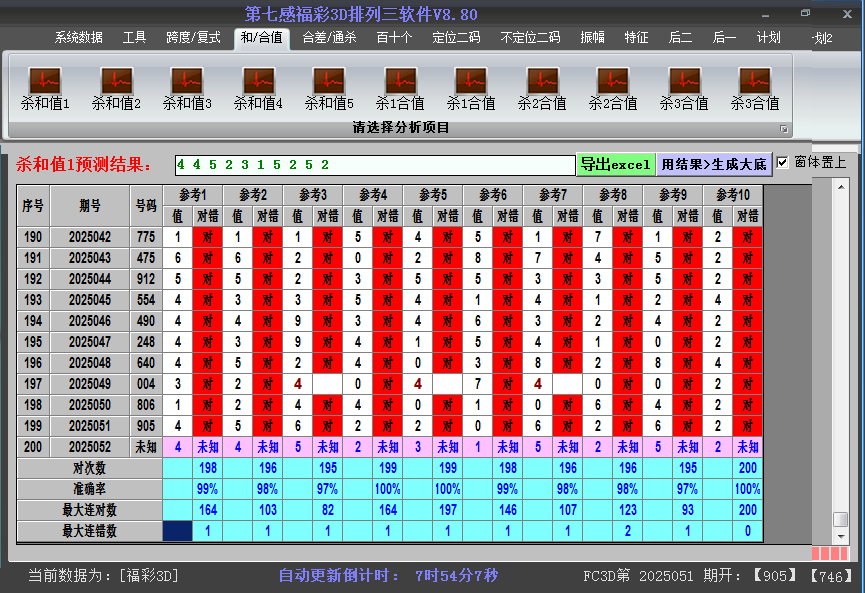Click the 参考5 column header
This screenshot has width=865, height=593.
click(x=433, y=195)
